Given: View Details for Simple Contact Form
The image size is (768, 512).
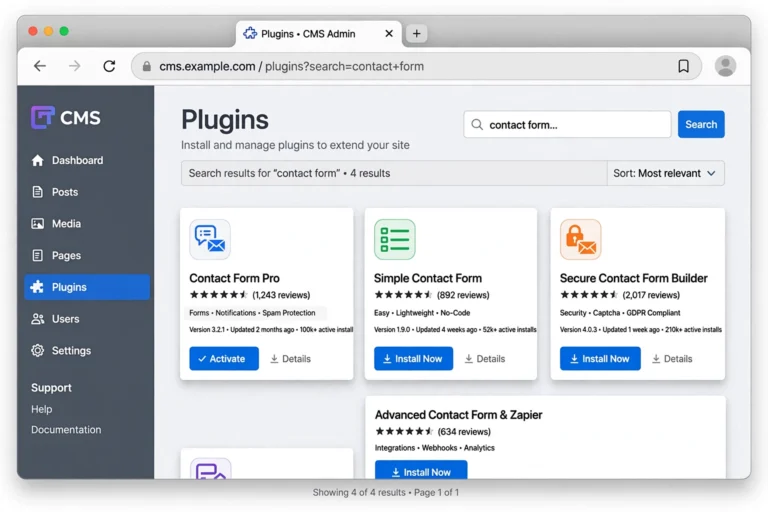Looking at the screenshot, I should pos(485,359).
